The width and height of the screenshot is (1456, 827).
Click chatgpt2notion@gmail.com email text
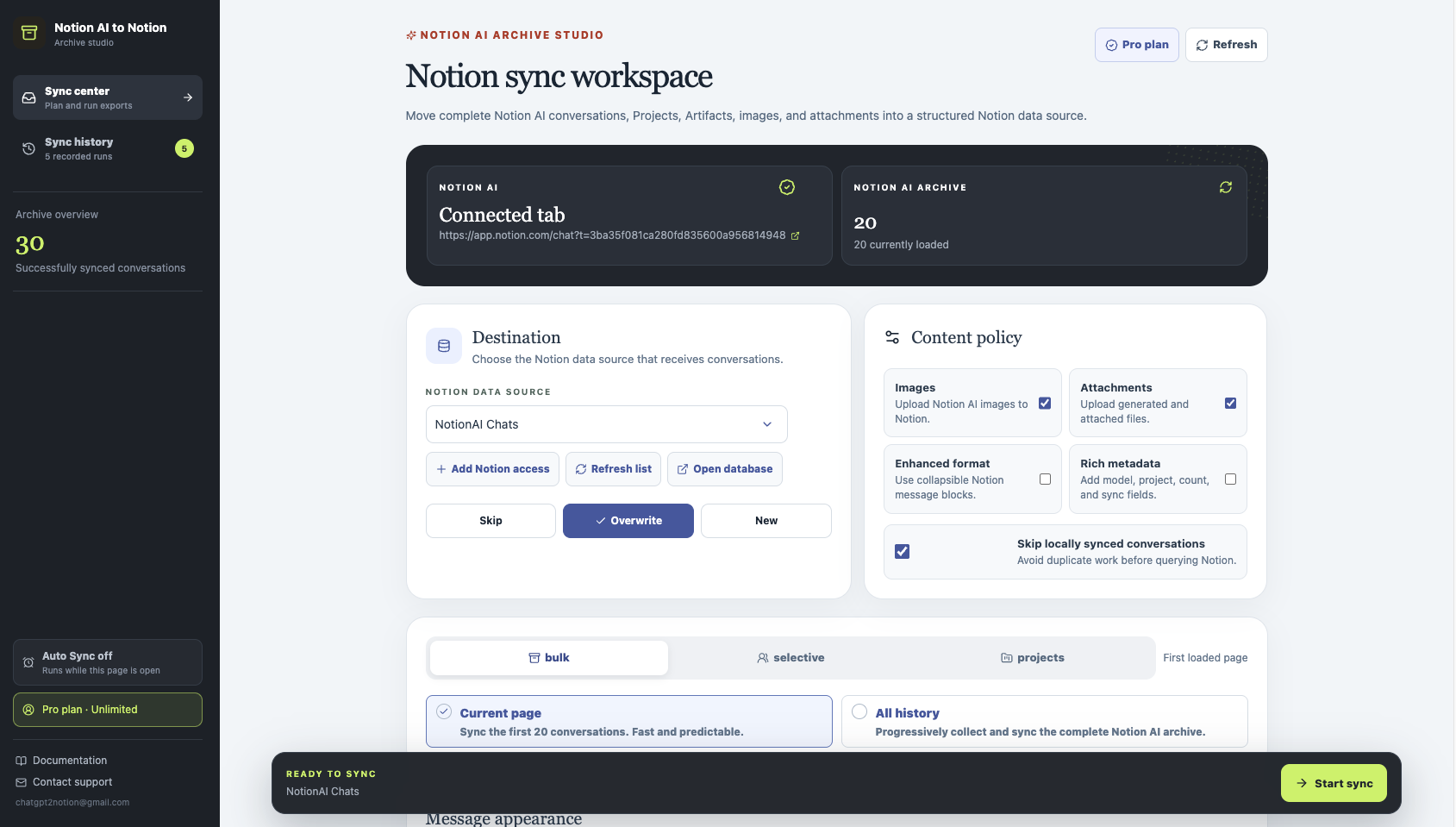[72, 802]
